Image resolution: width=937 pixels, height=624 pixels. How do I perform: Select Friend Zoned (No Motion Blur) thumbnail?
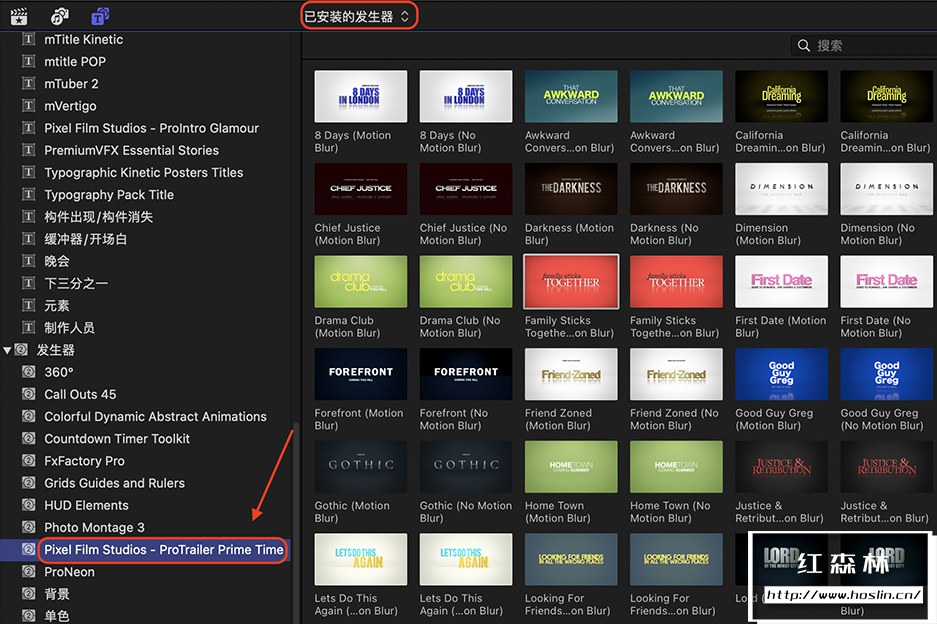click(x=676, y=374)
